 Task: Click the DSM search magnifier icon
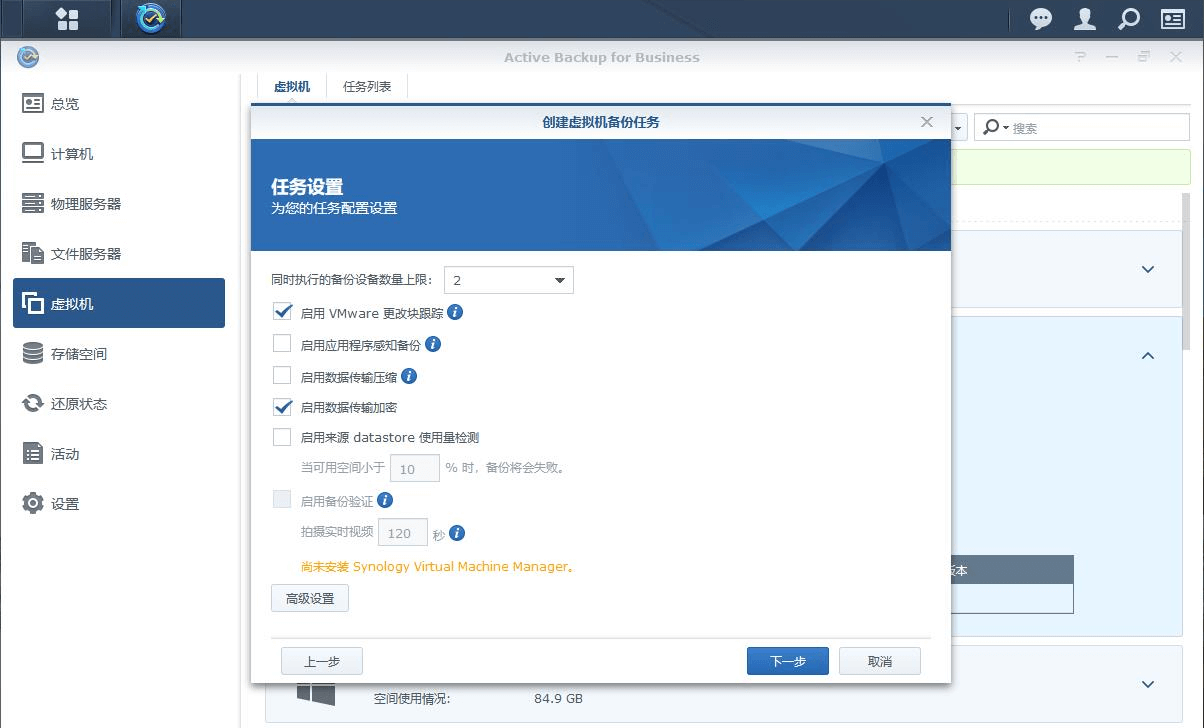coord(1128,19)
